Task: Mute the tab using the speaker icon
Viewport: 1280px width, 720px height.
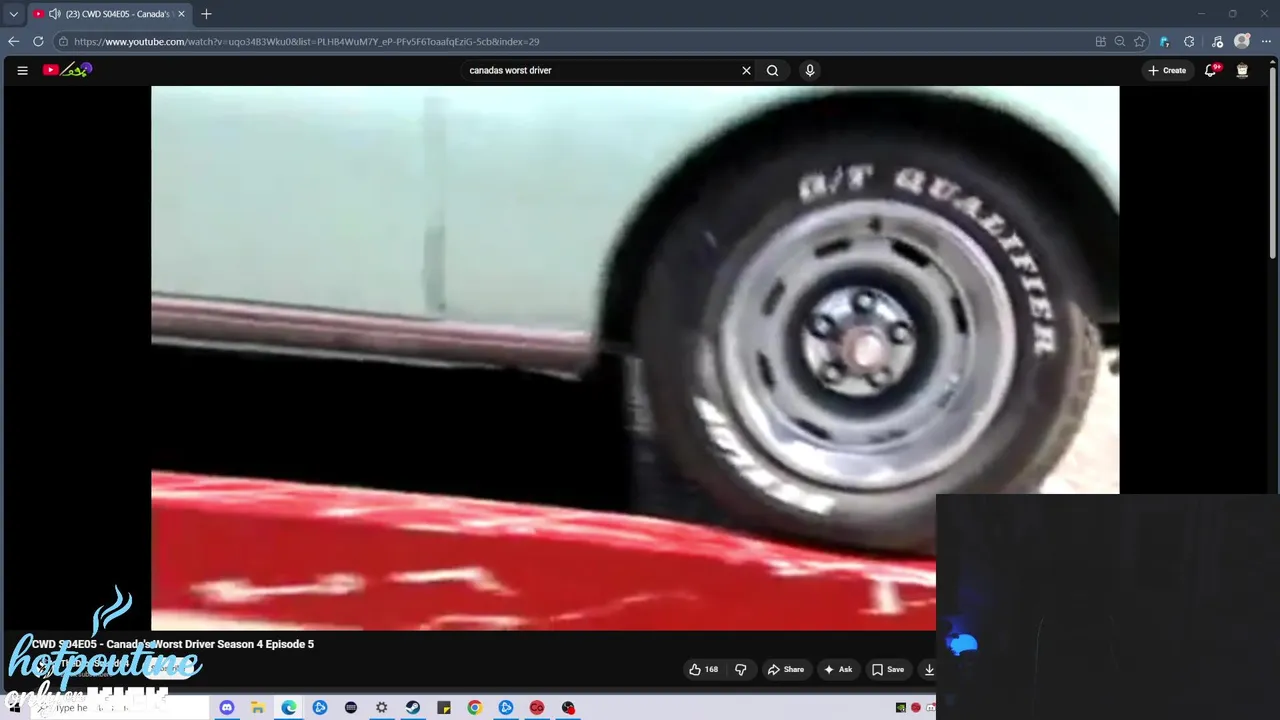Action: tap(54, 14)
